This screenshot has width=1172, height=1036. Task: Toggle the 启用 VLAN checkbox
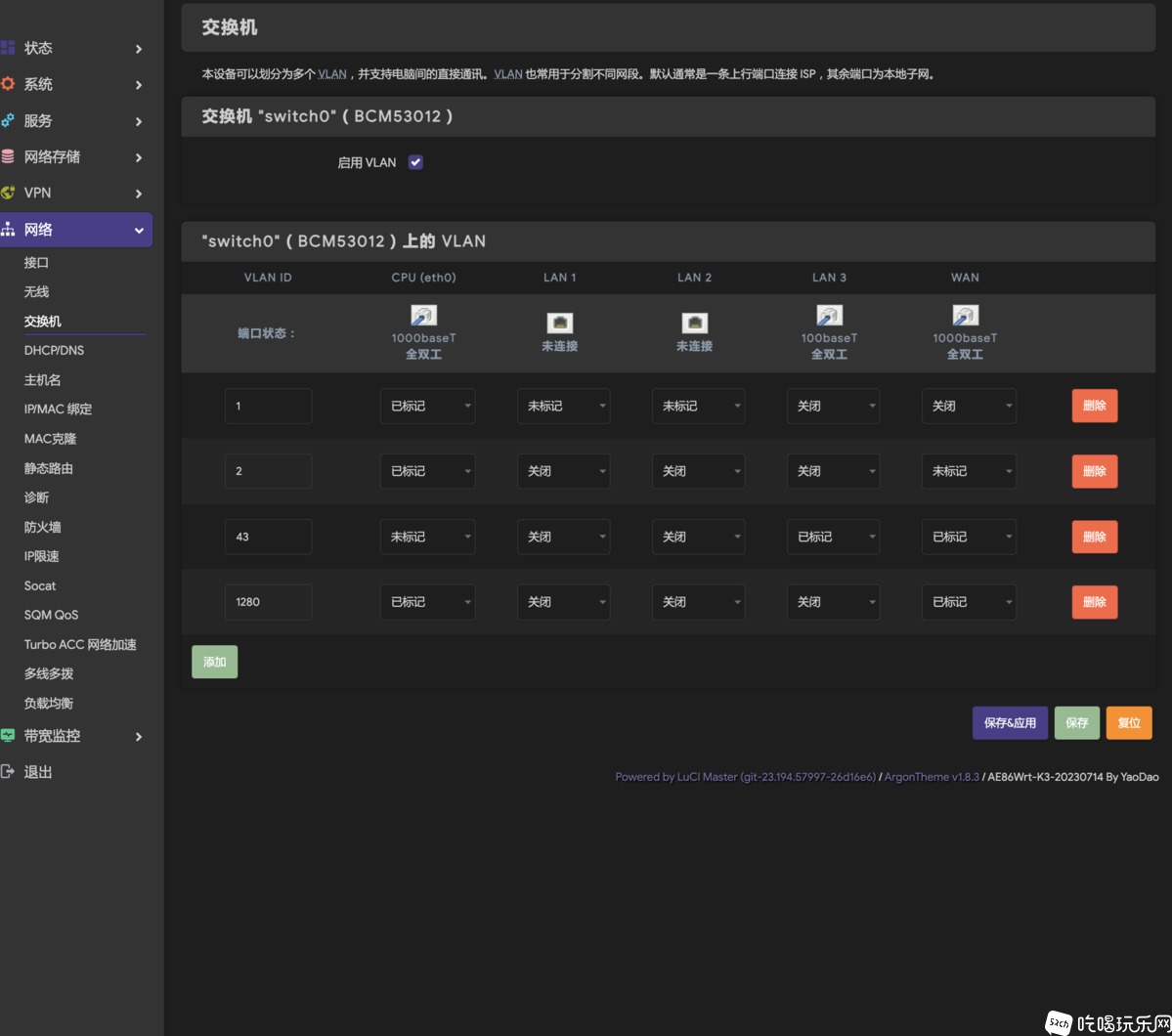click(x=415, y=162)
